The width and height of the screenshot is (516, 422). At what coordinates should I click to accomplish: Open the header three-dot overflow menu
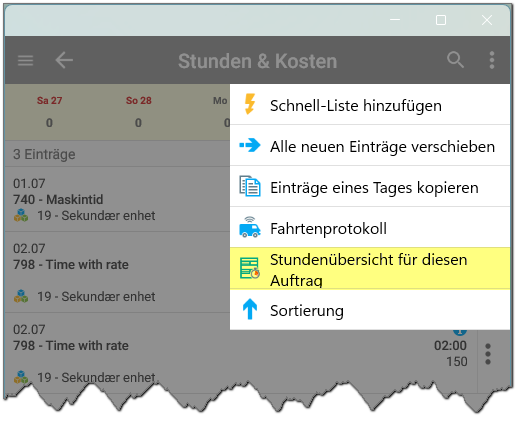click(492, 60)
